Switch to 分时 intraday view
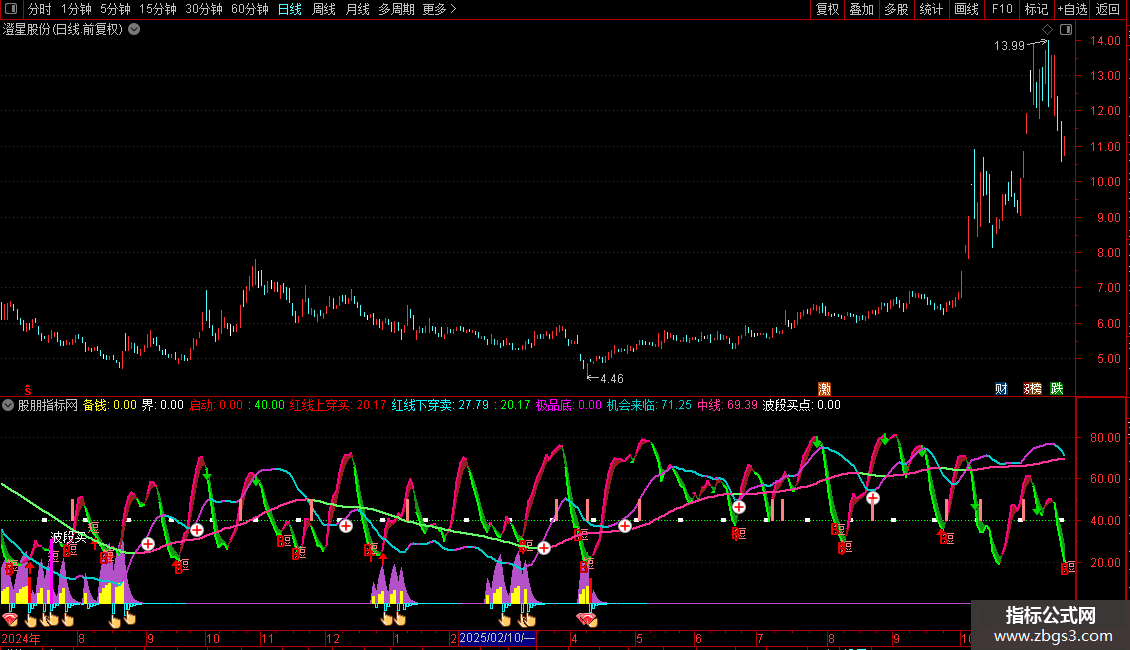1130x650 pixels. point(39,10)
